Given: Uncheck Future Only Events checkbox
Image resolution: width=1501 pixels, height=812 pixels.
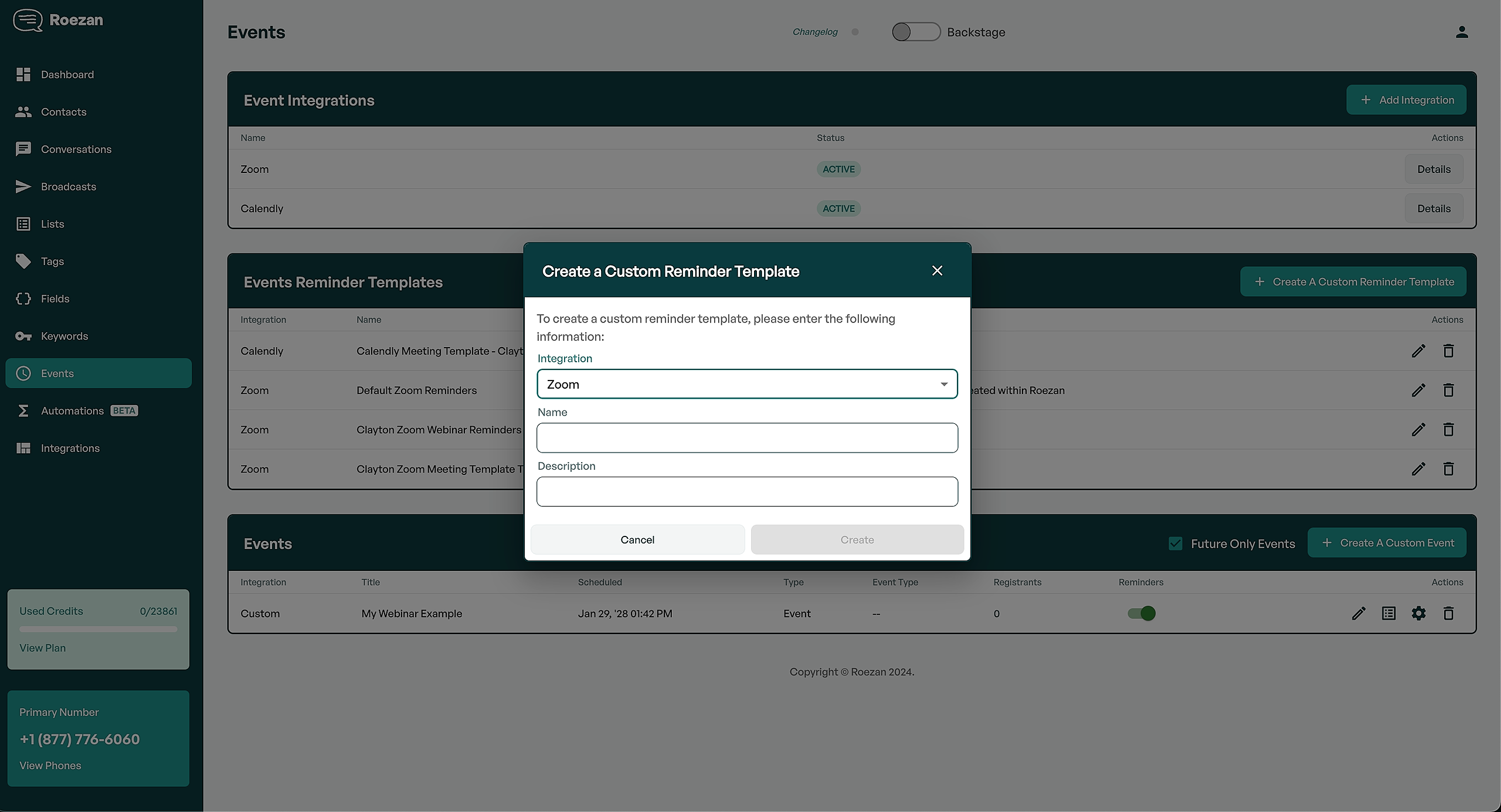Looking at the screenshot, I should (1175, 543).
